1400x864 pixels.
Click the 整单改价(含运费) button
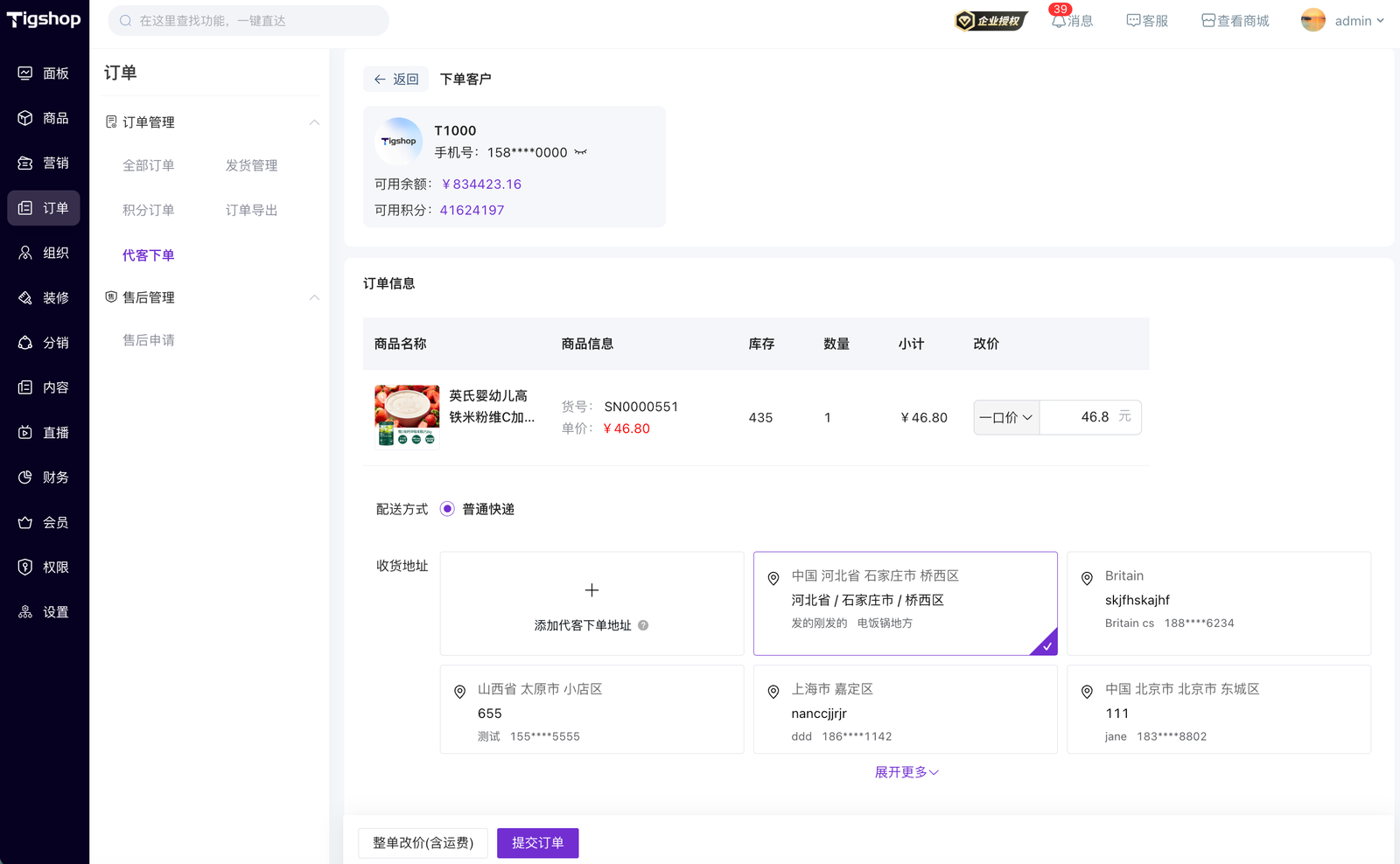click(x=423, y=843)
